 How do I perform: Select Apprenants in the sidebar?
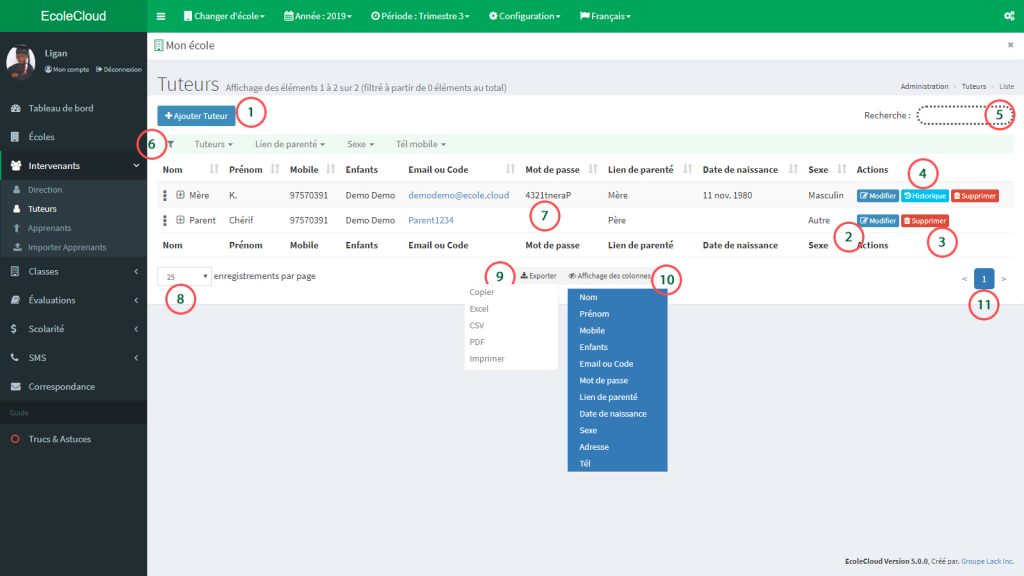pos(47,226)
